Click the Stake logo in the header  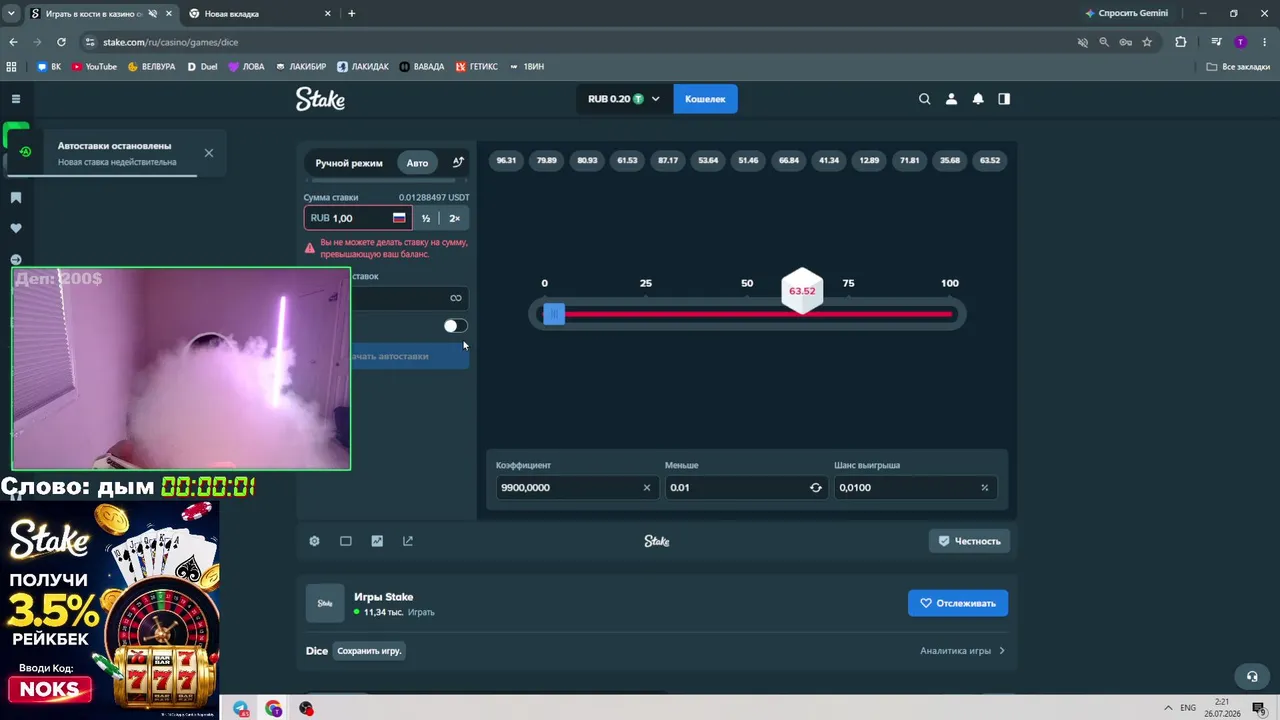coord(320,99)
